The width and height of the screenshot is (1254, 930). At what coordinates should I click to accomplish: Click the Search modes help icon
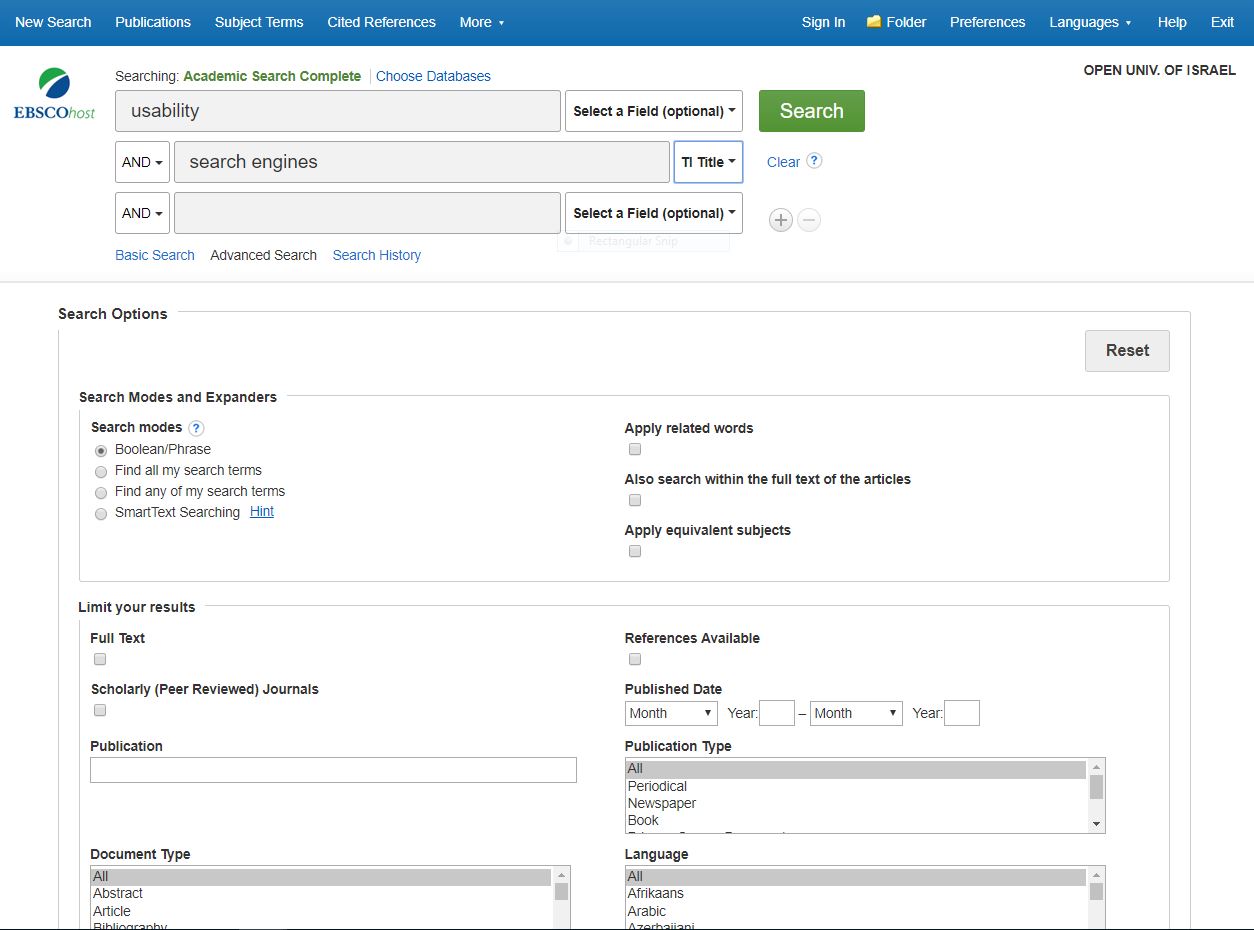[x=196, y=428]
